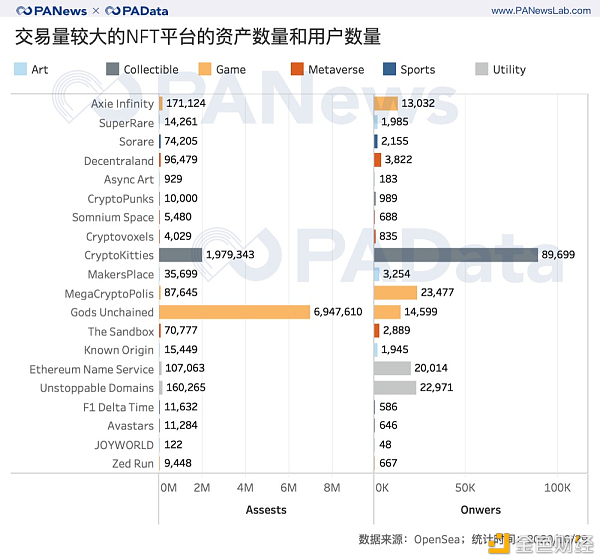
Task: Select the MakersPlace row label
Action: coord(121,274)
